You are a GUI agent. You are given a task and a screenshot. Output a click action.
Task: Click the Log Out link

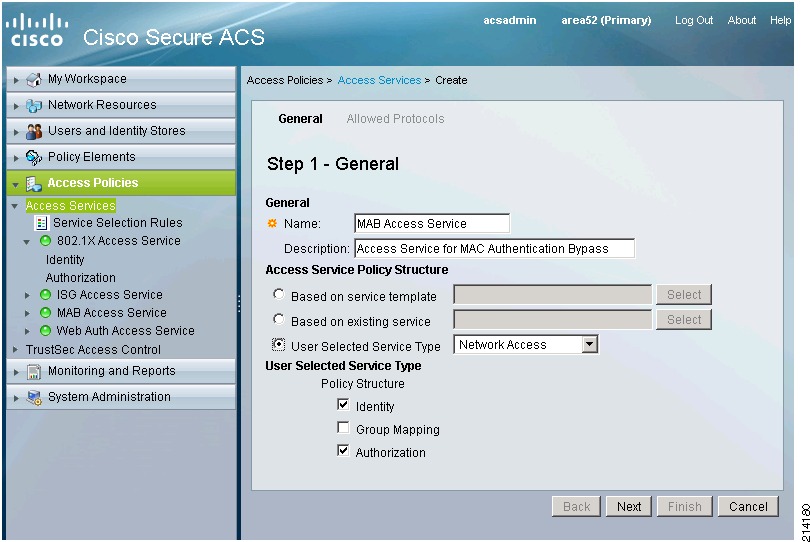694,20
